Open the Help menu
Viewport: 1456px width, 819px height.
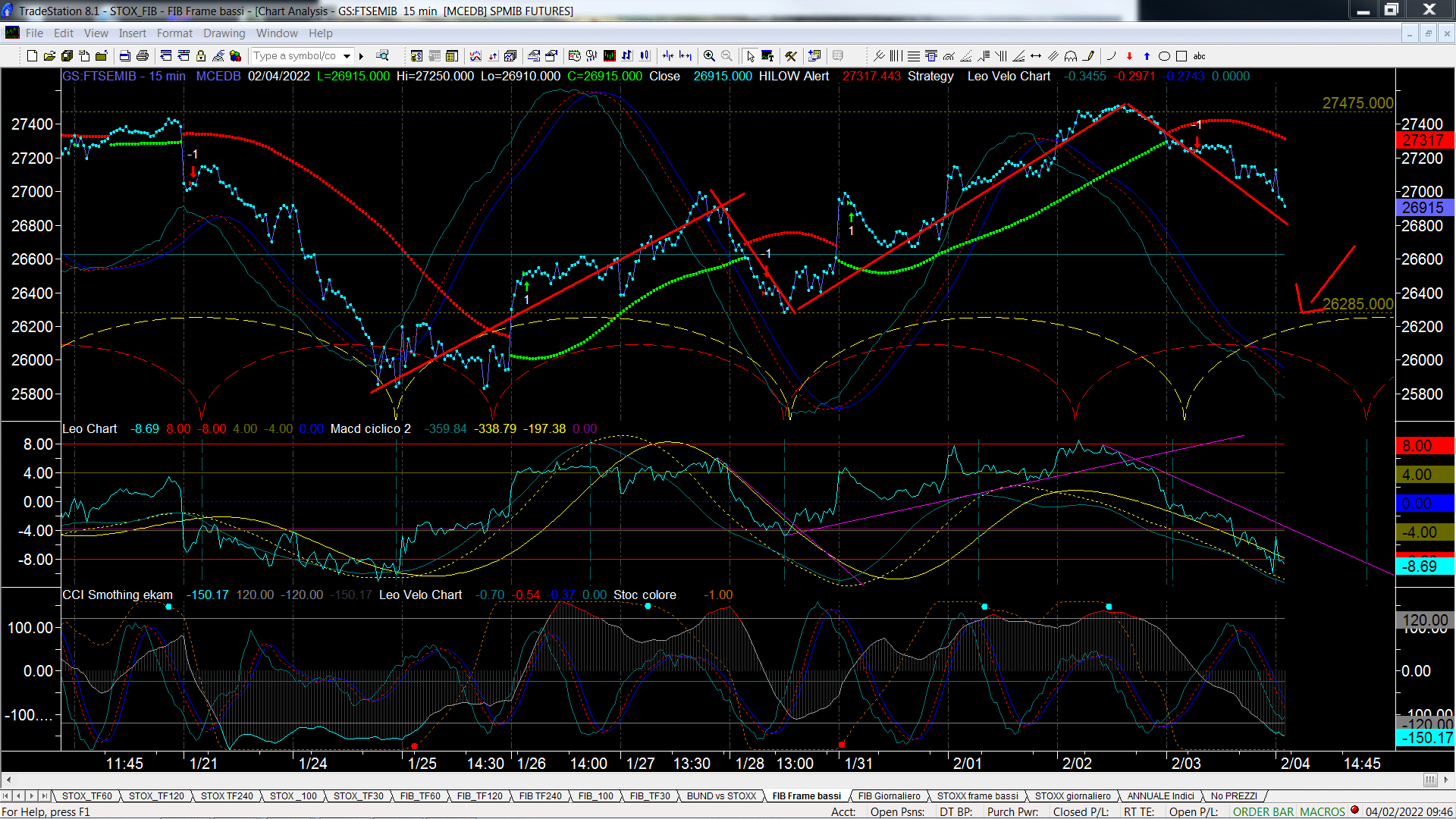pos(320,33)
